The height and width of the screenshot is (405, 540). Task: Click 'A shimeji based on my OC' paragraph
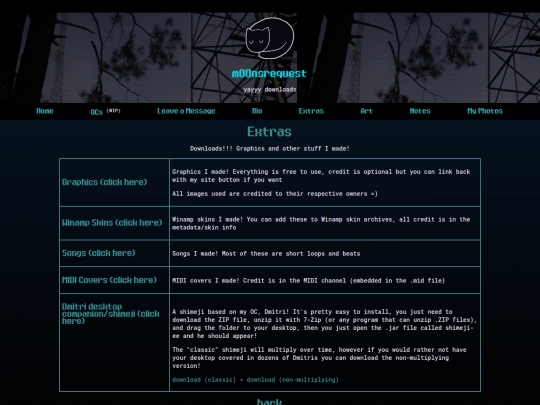click(x=324, y=324)
